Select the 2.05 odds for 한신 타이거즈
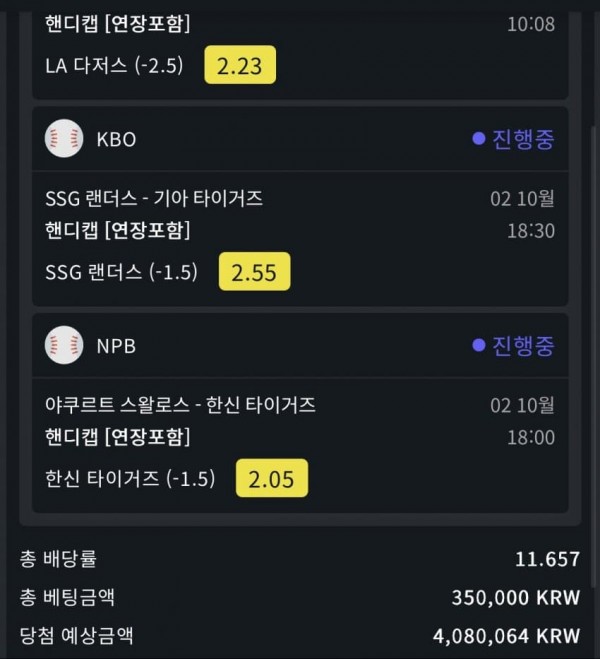The height and width of the screenshot is (659, 600). [272, 479]
